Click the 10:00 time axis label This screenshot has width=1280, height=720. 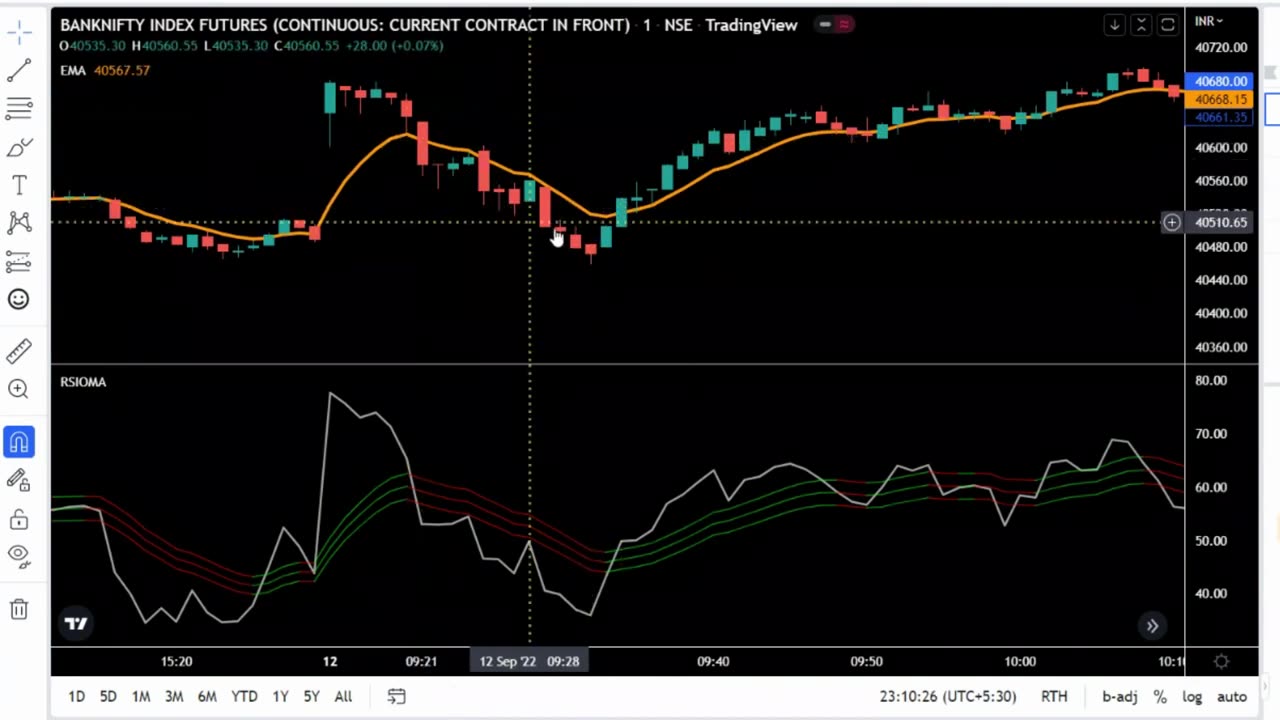click(x=1020, y=661)
